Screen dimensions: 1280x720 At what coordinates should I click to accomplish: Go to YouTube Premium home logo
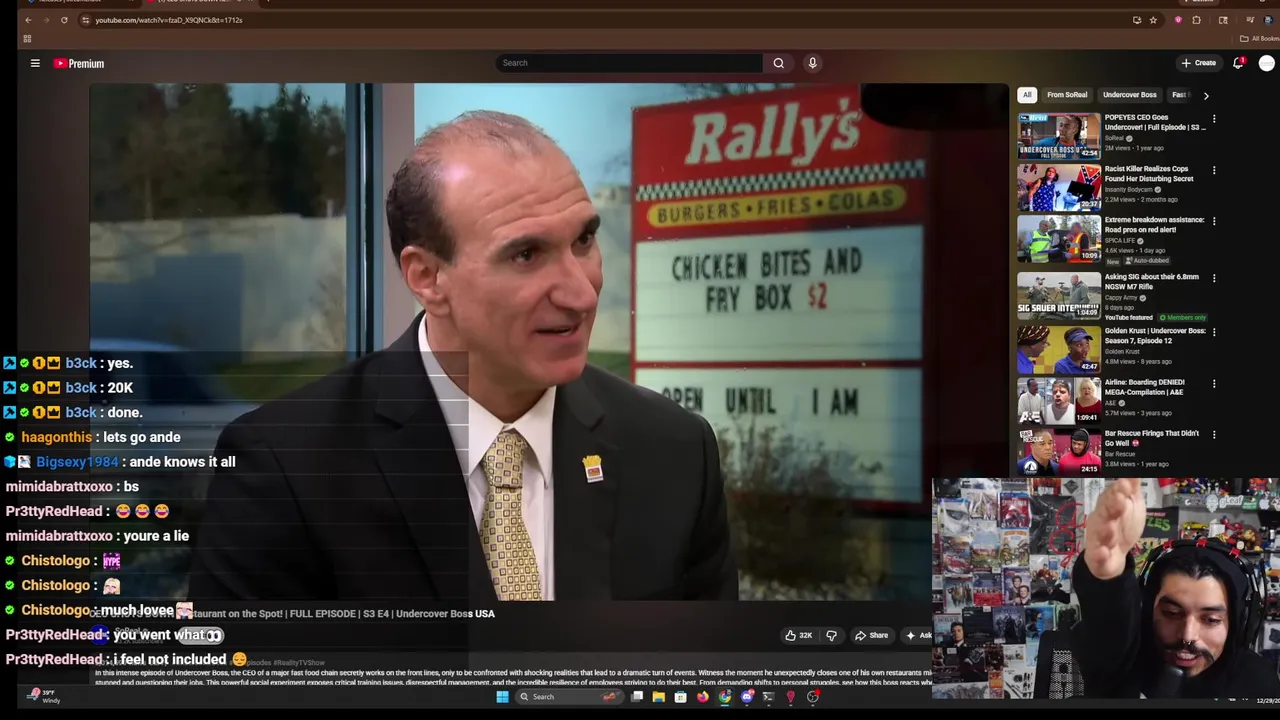pyautogui.click(x=79, y=63)
